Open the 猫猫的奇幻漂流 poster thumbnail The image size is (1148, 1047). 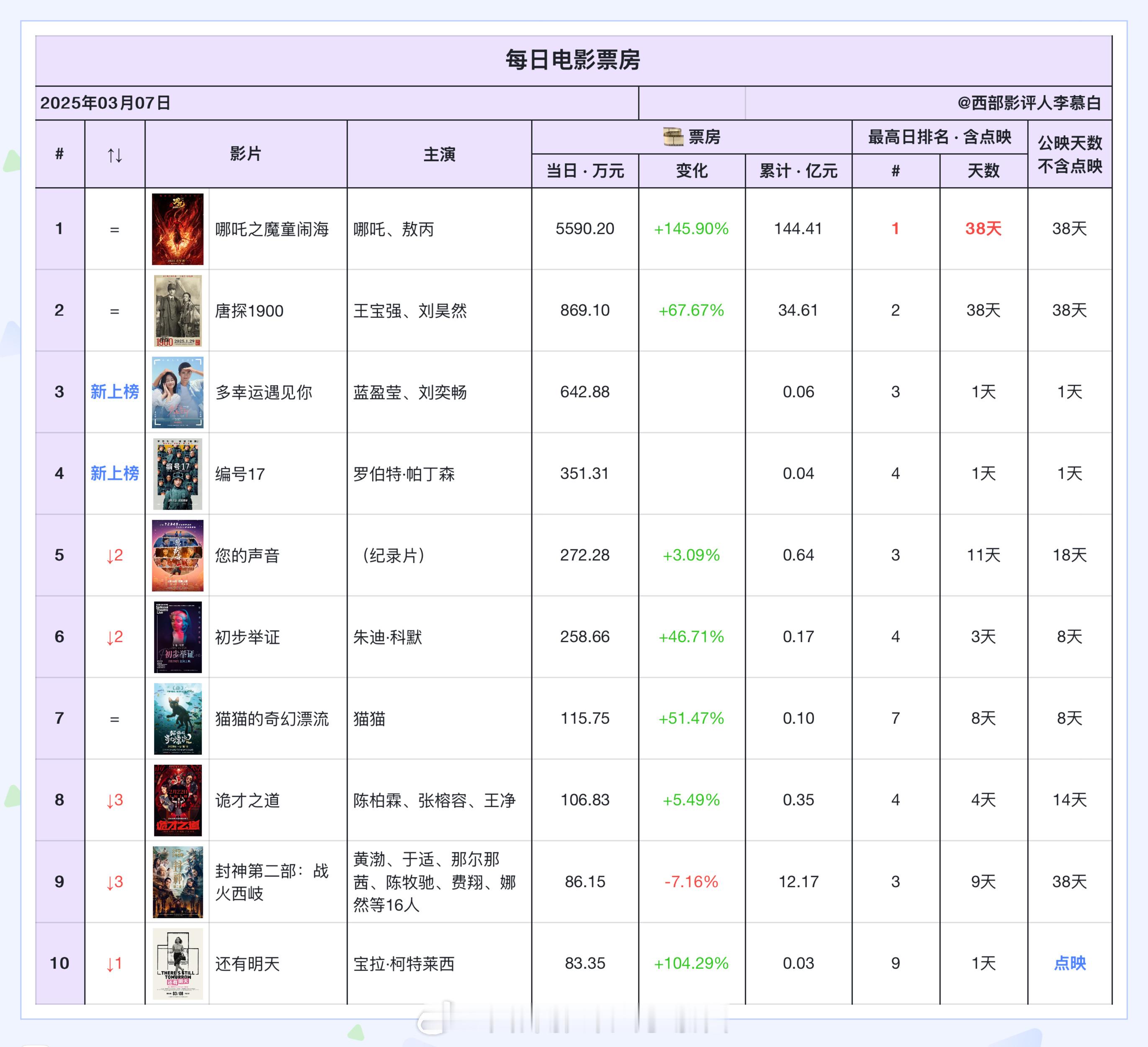pyautogui.click(x=178, y=718)
